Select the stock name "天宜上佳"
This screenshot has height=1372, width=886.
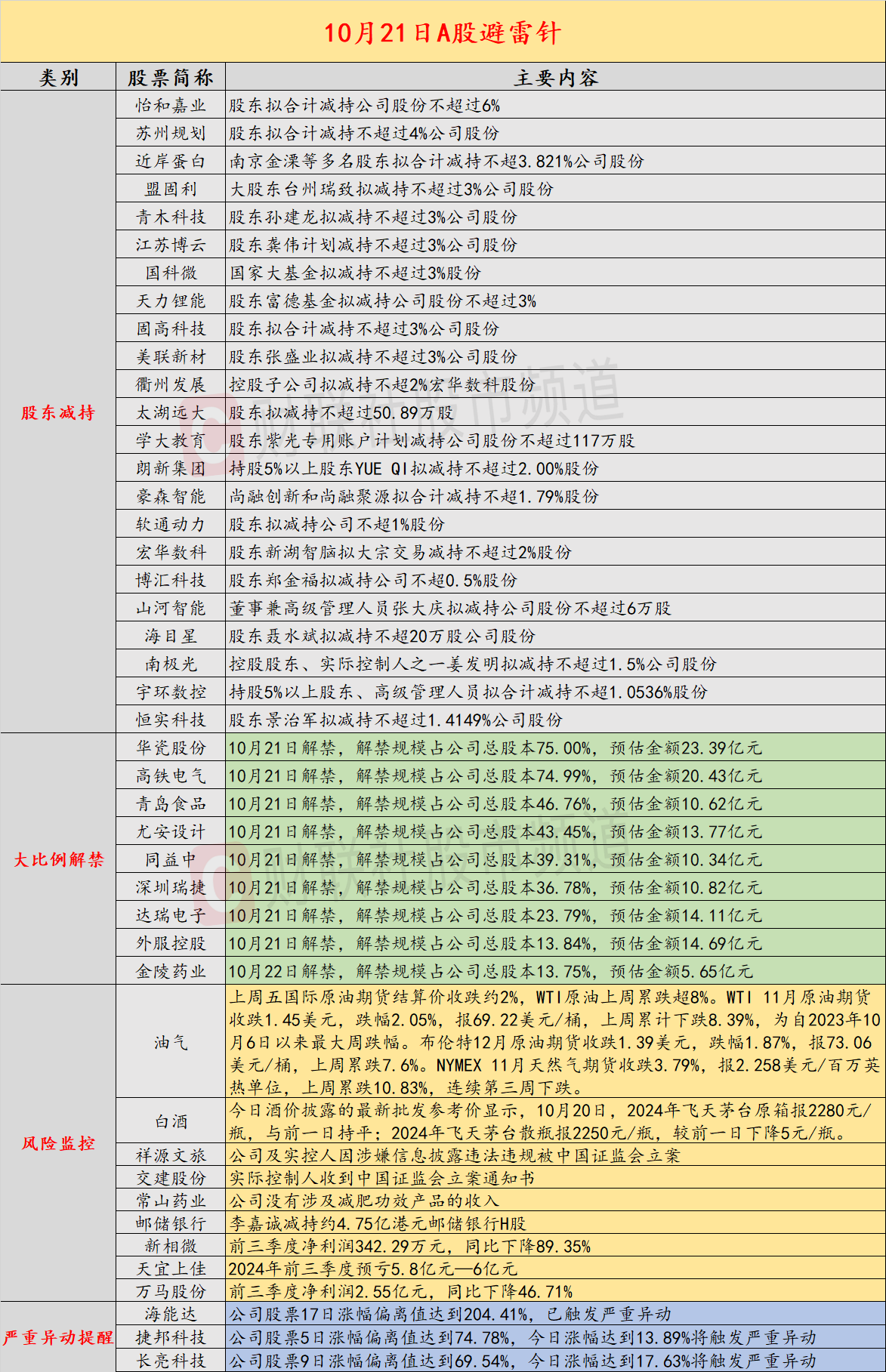(171, 1269)
